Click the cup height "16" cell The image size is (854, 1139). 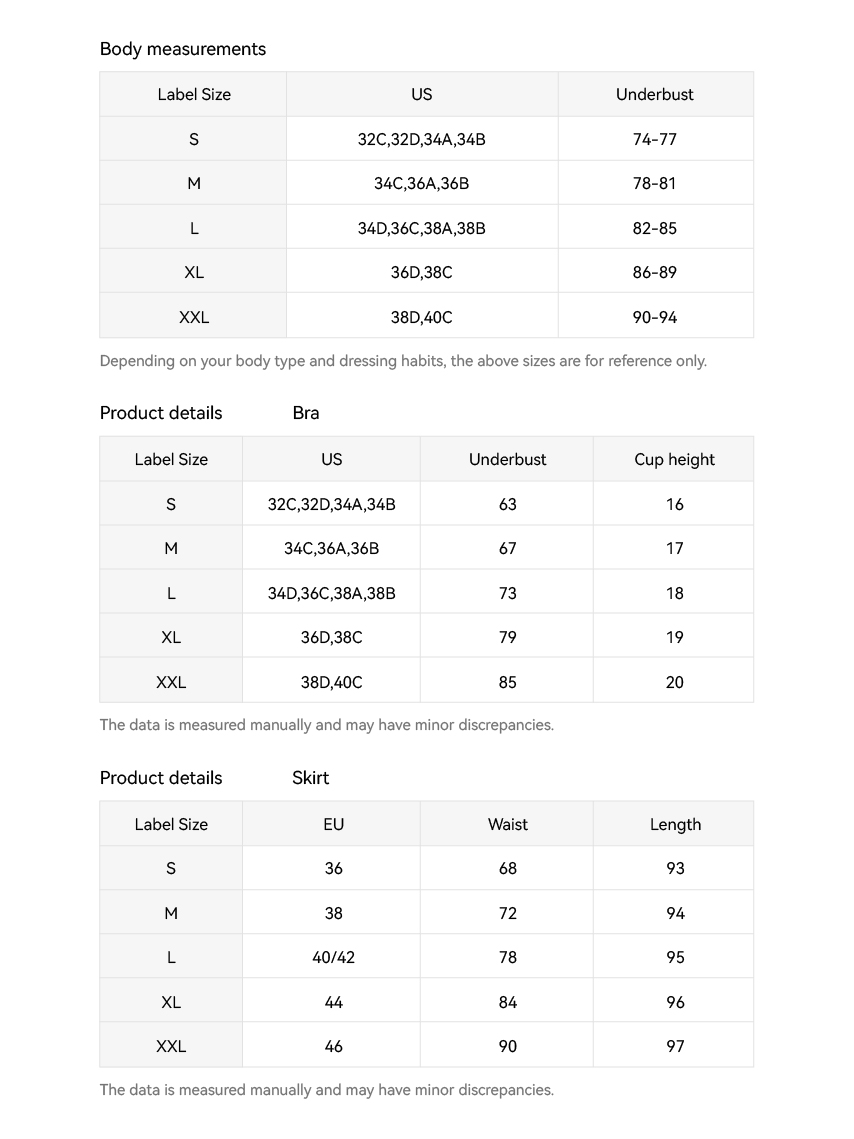674,504
